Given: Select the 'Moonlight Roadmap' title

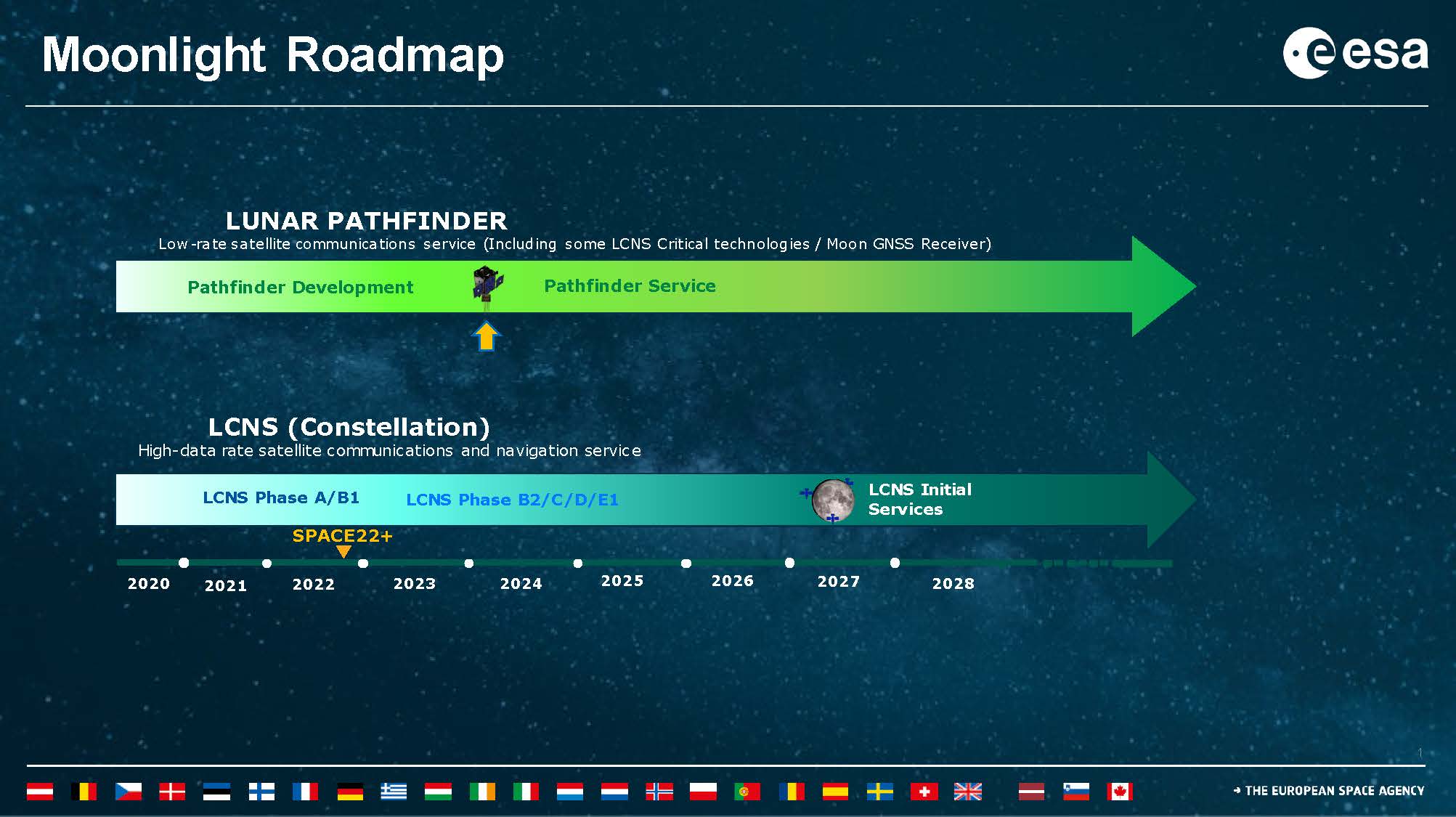Looking at the screenshot, I should [x=273, y=56].
